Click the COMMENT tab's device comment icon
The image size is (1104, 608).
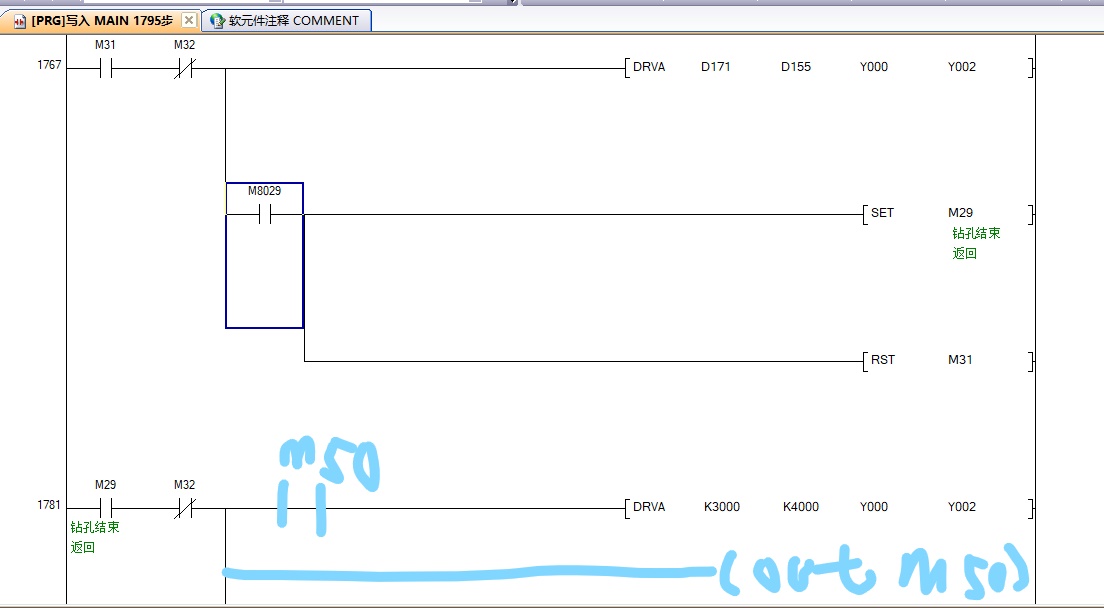click(x=217, y=20)
